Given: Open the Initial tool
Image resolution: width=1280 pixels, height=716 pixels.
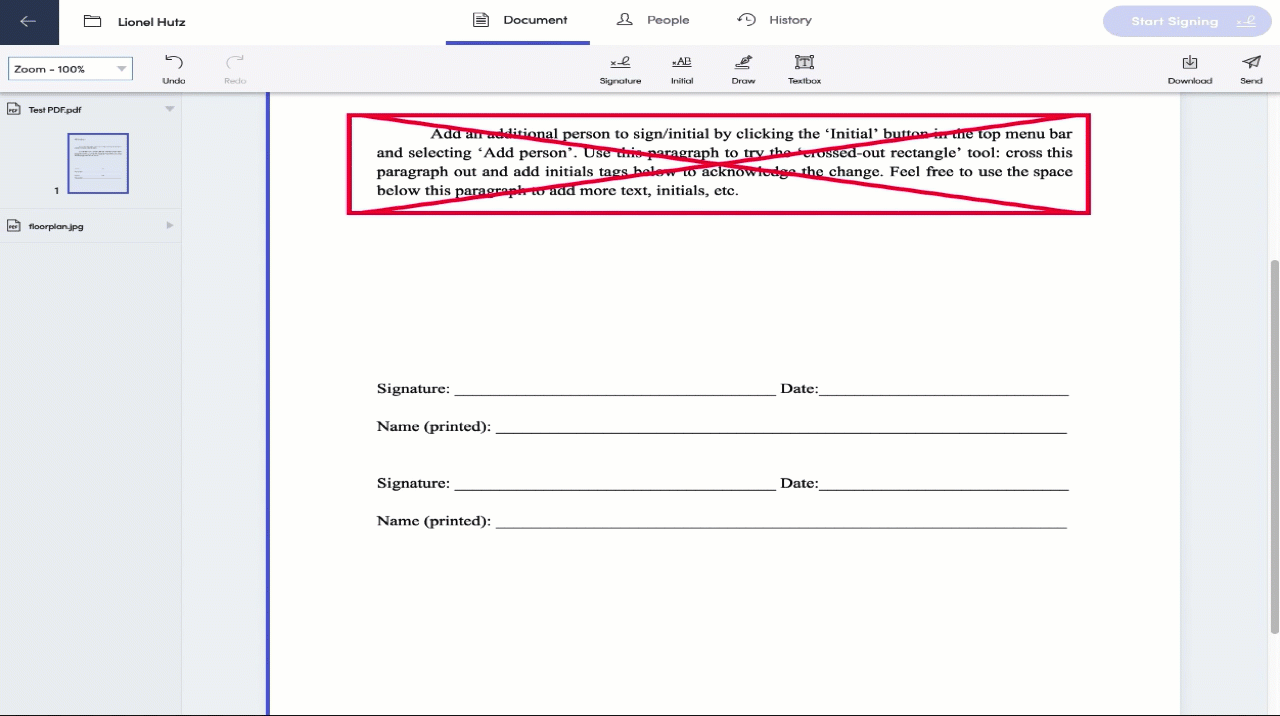Looking at the screenshot, I should point(681,68).
